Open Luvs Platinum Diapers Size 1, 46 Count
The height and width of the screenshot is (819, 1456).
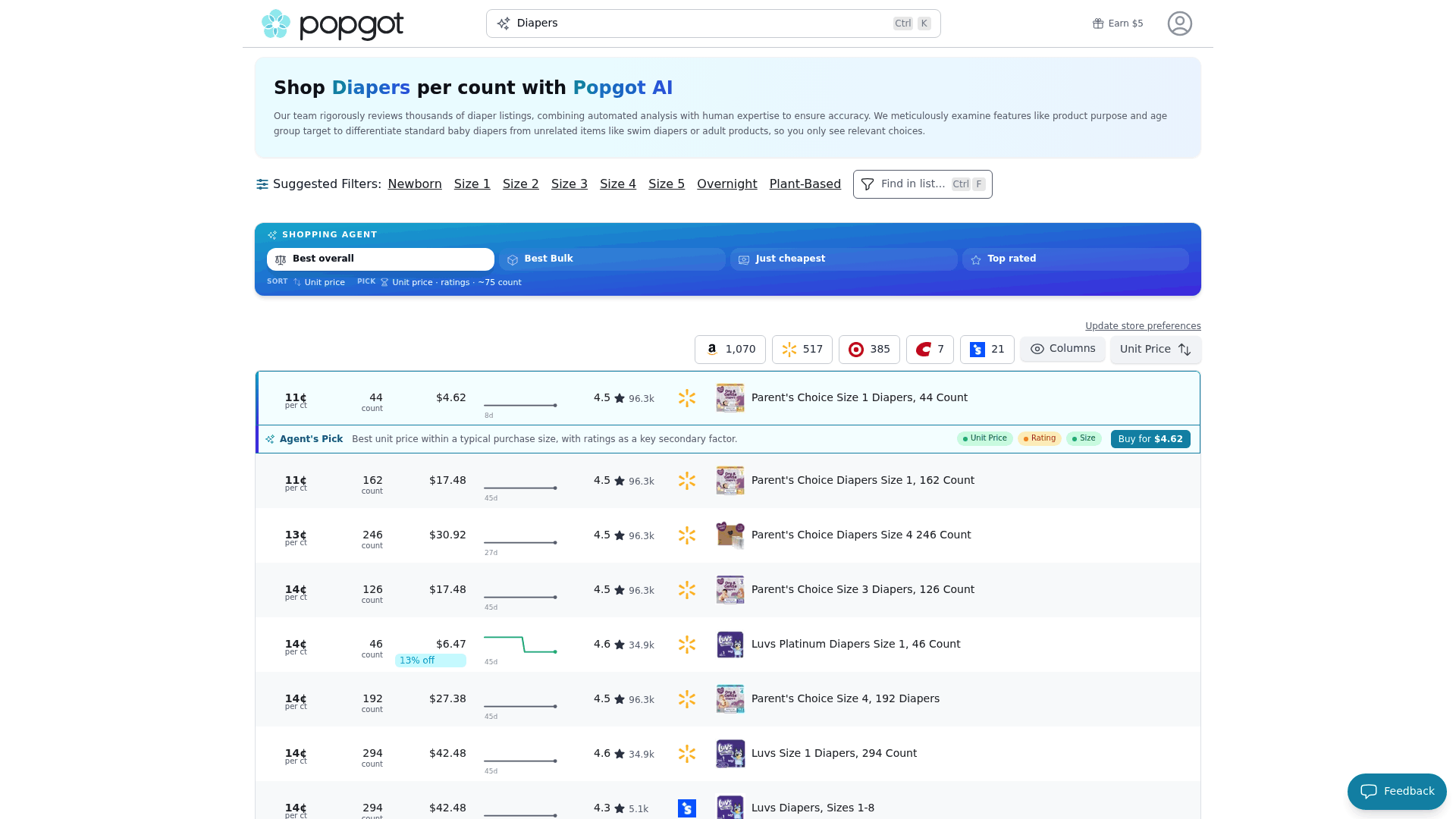point(855,644)
